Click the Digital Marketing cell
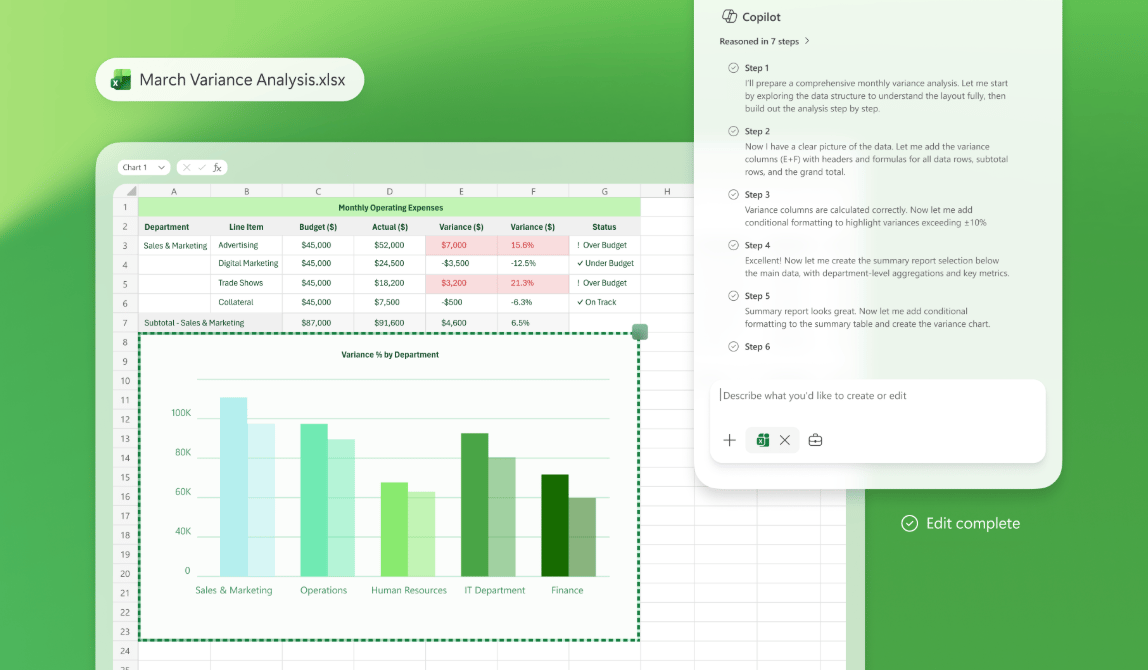Image resolution: width=1148 pixels, height=670 pixels. (247, 264)
